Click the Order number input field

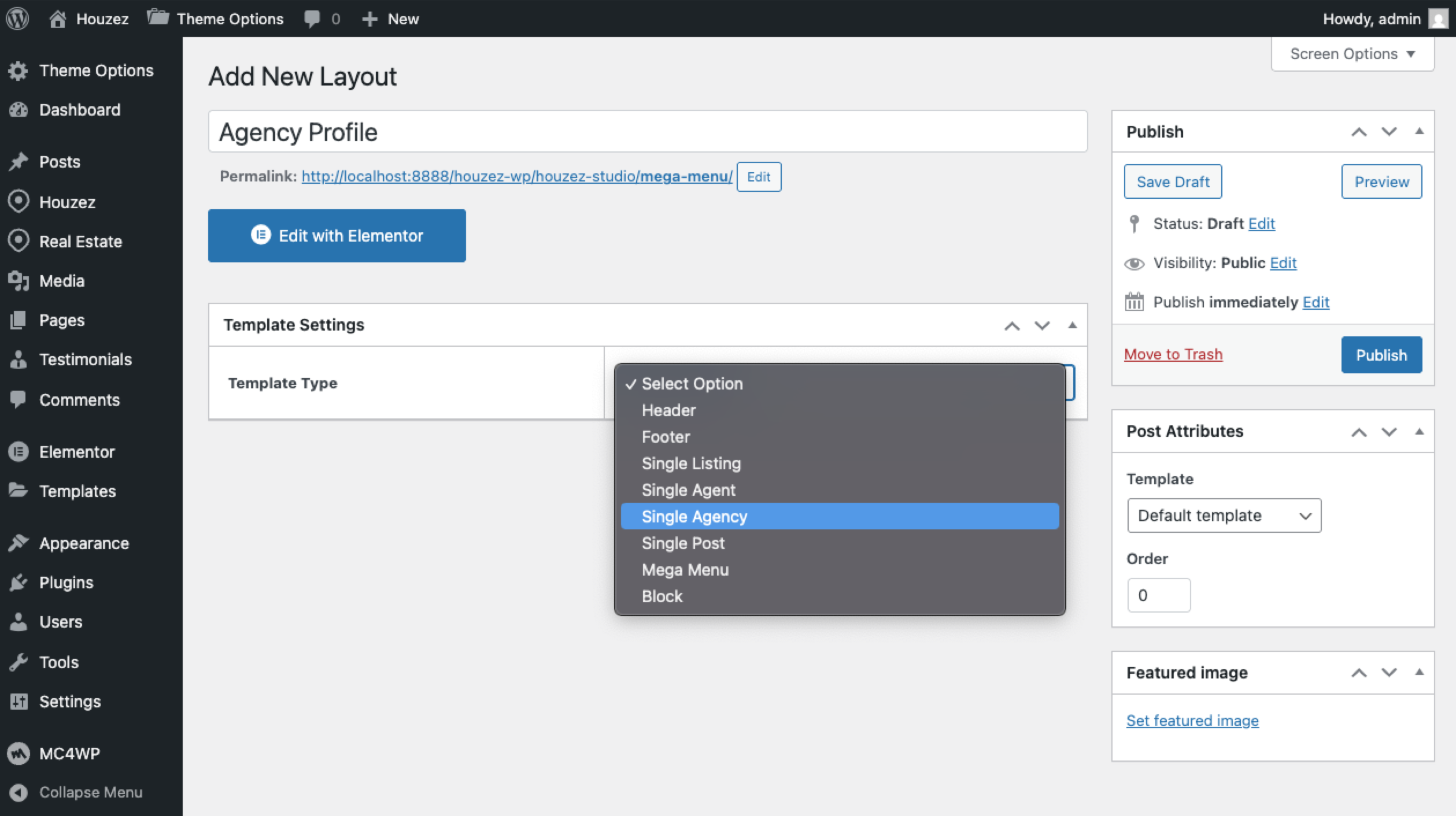(x=1159, y=595)
